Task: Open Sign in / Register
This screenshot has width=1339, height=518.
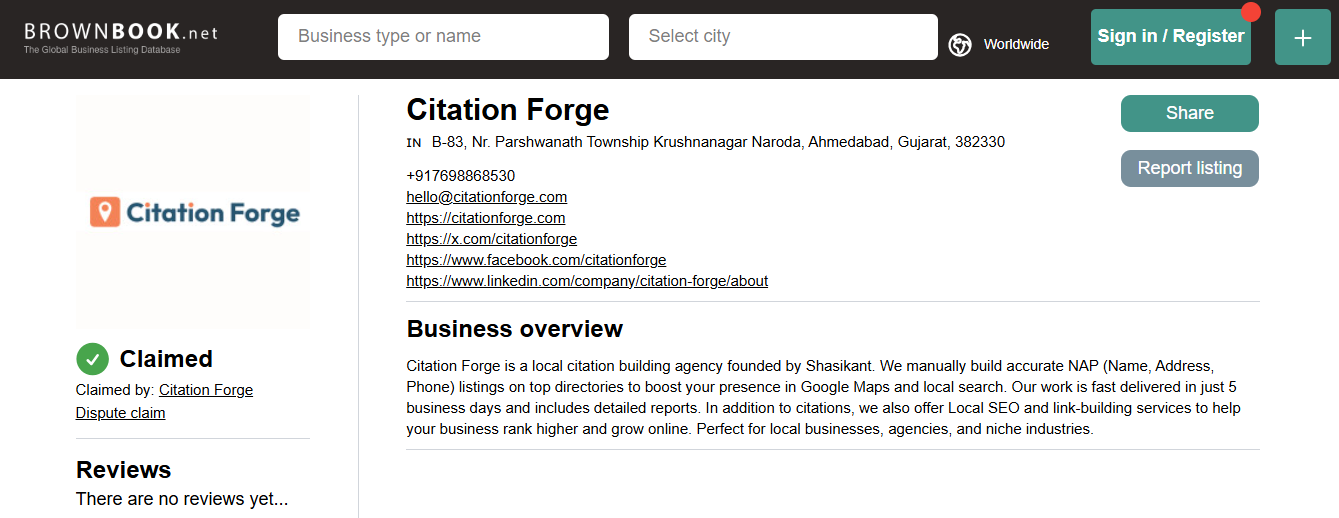Action: tap(1171, 37)
